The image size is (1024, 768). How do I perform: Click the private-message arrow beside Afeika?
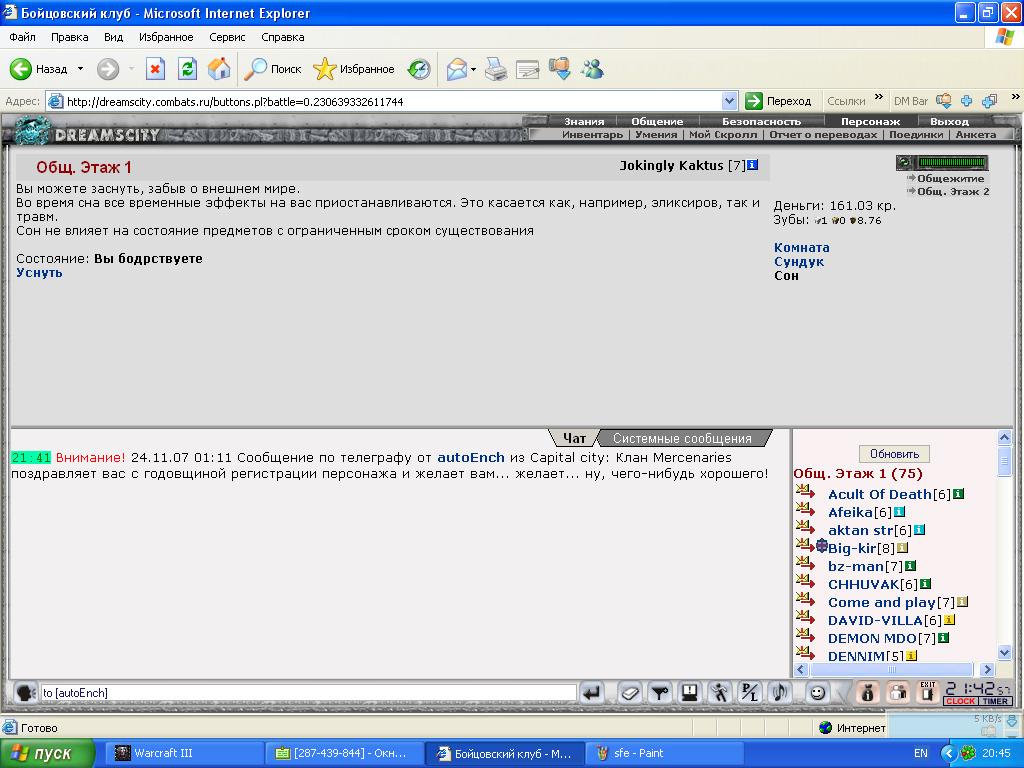tap(806, 512)
